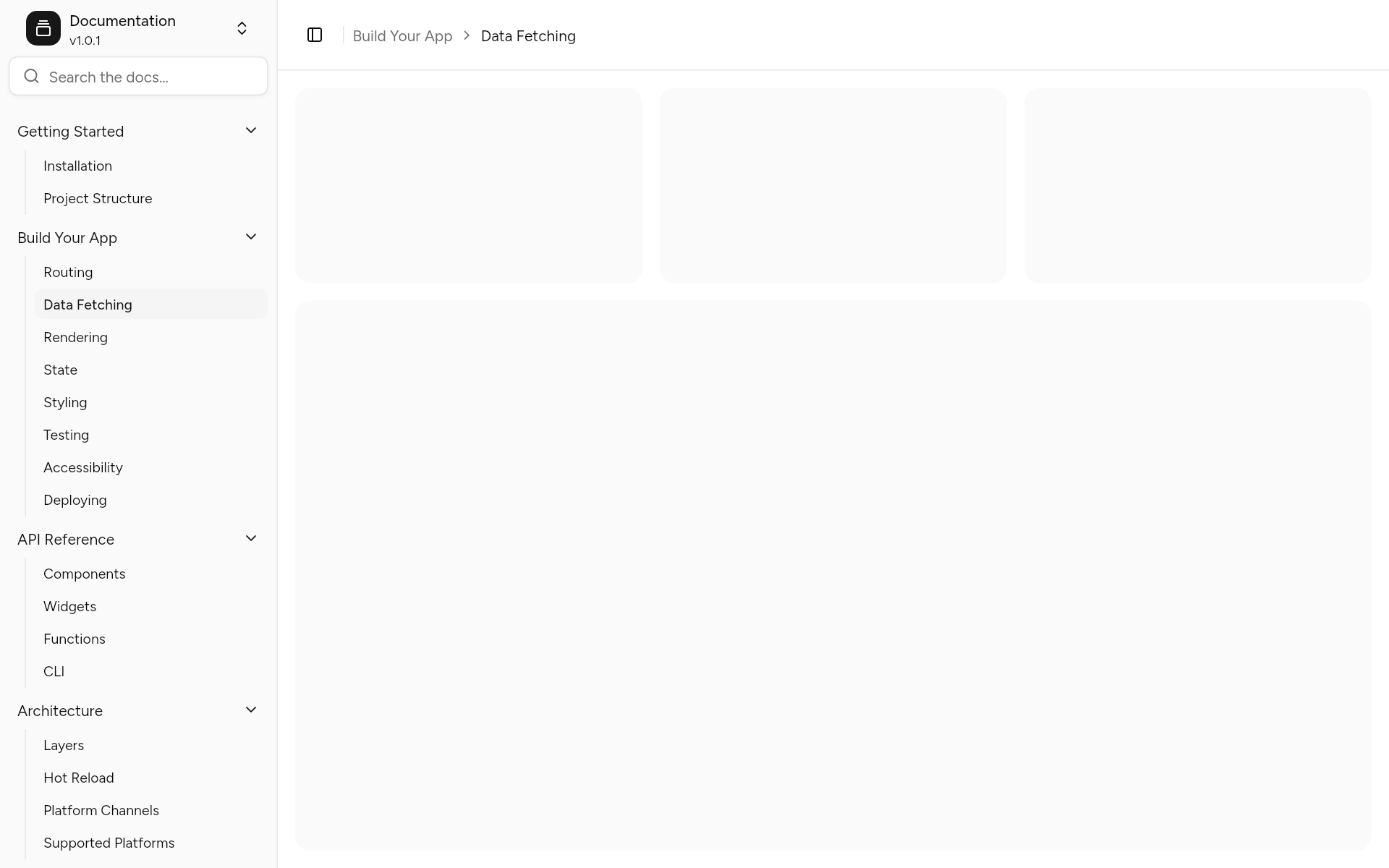Collapse the Build Your App chevron
This screenshot has height=868, width=1389.
point(251,237)
